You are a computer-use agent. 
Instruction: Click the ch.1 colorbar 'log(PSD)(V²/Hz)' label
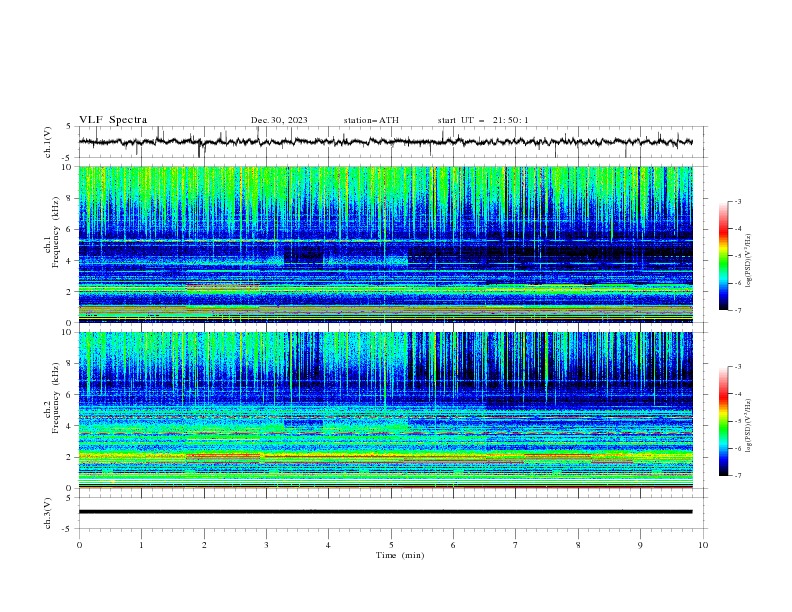[x=748, y=261]
